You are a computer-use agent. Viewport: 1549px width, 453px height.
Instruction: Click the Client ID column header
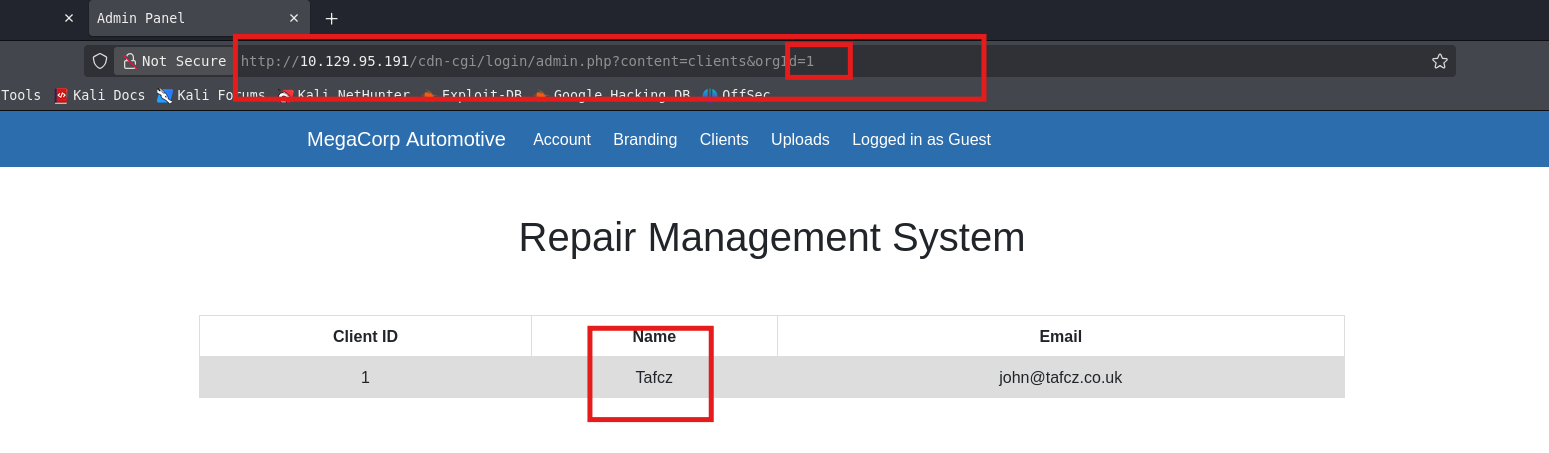point(365,337)
